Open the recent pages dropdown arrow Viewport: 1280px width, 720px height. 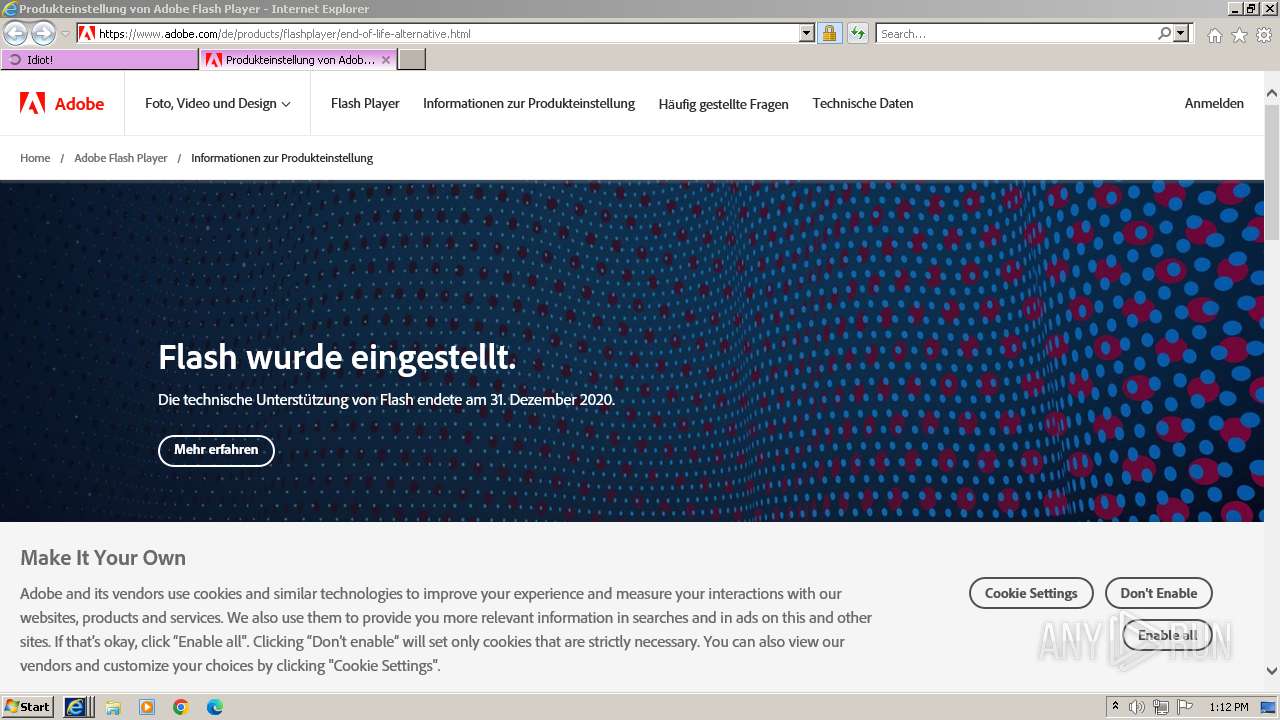(x=65, y=34)
